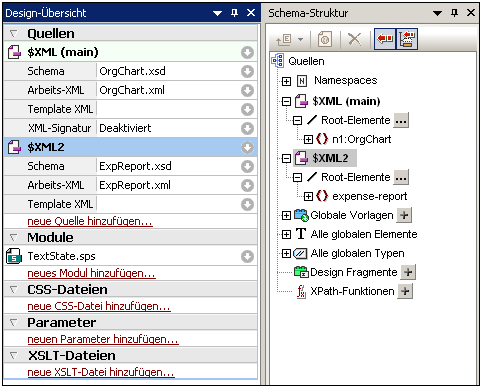Viewport: 482px width, 388px height.
Task: Click the Alle globalen Typen icon
Action: pyautogui.click(x=300, y=254)
